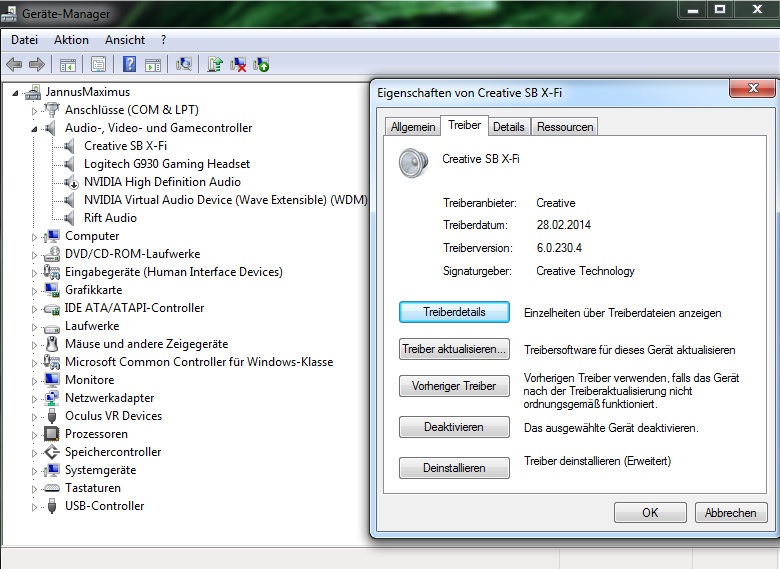
Task: Select NVIDIA Virtual Audio Device (Wave Extensible)
Action: pos(226,200)
